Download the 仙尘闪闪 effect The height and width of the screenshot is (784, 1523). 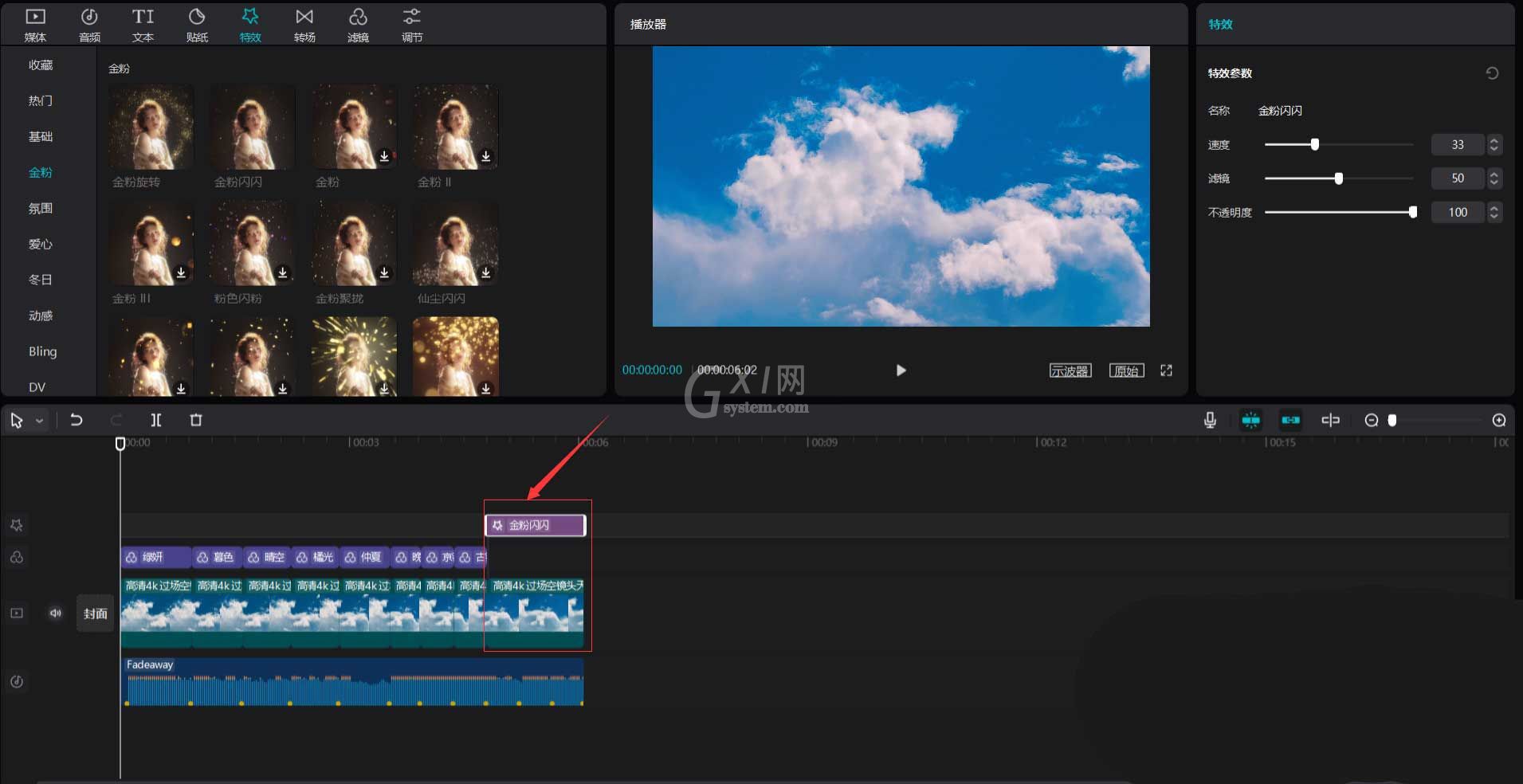(486, 272)
